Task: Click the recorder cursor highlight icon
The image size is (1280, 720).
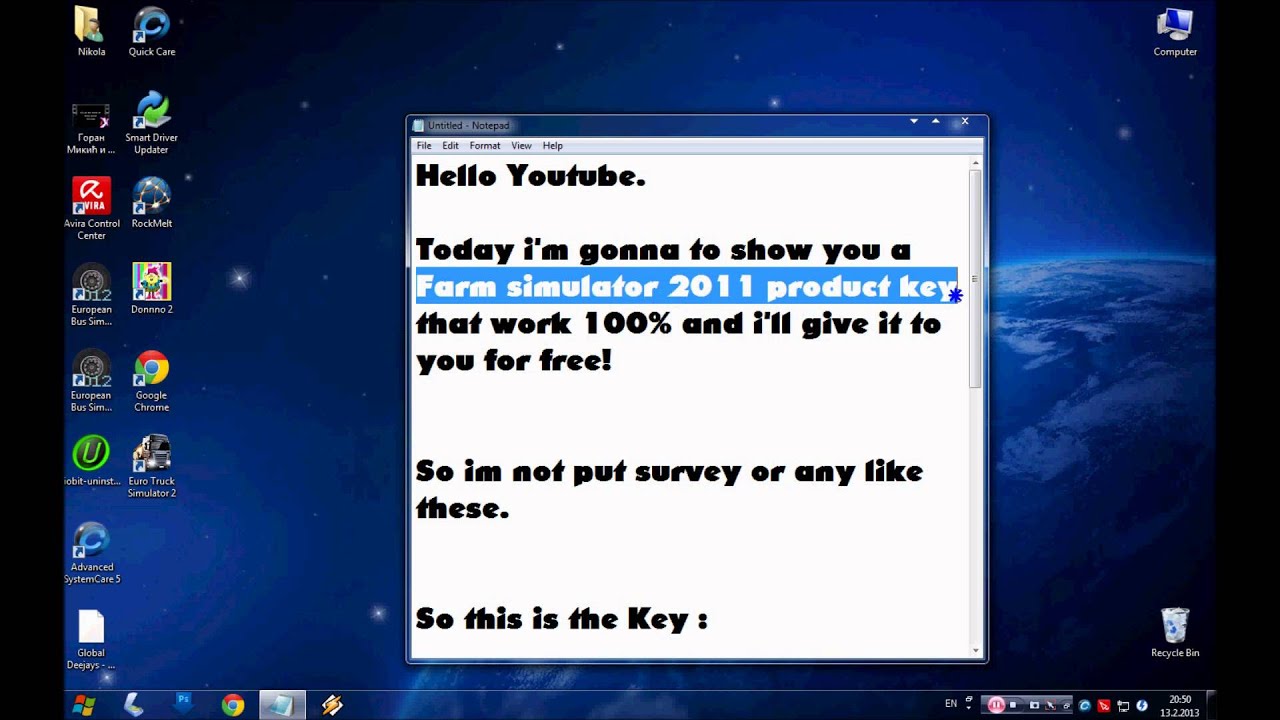Action: 1050,705
